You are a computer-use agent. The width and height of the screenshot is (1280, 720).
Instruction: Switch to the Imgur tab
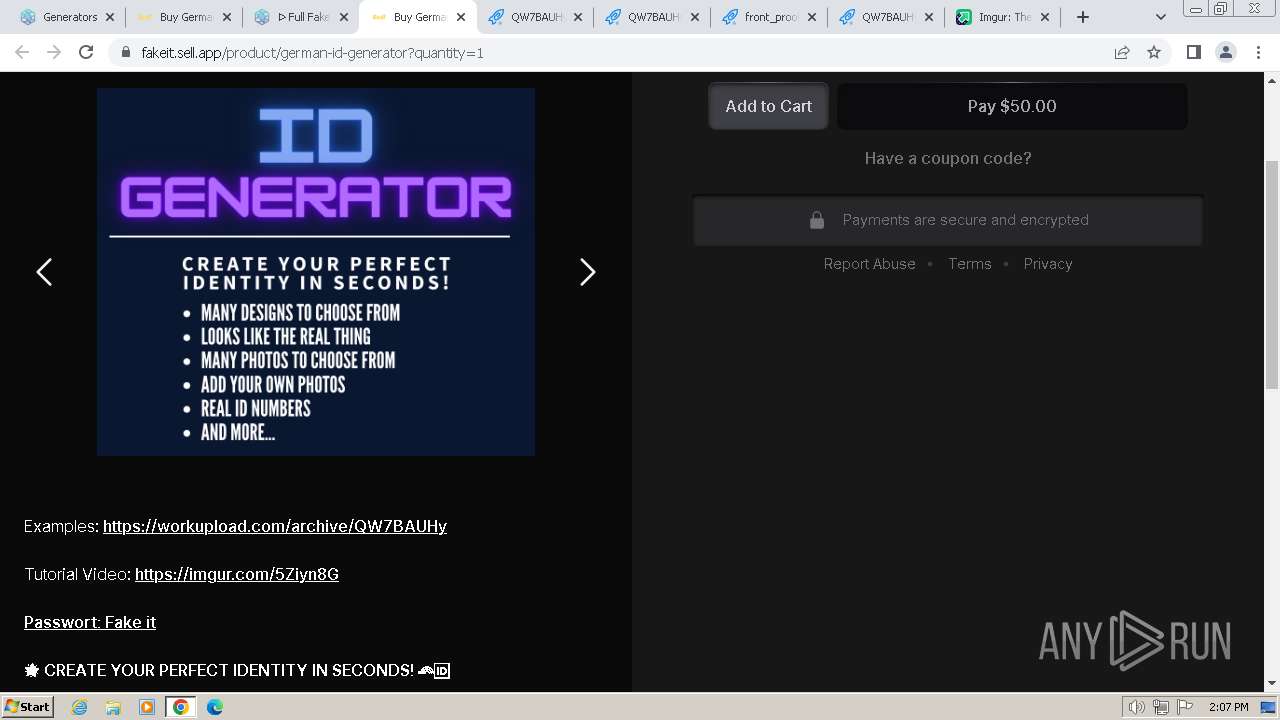pyautogui.click(x=1002, y=17)
